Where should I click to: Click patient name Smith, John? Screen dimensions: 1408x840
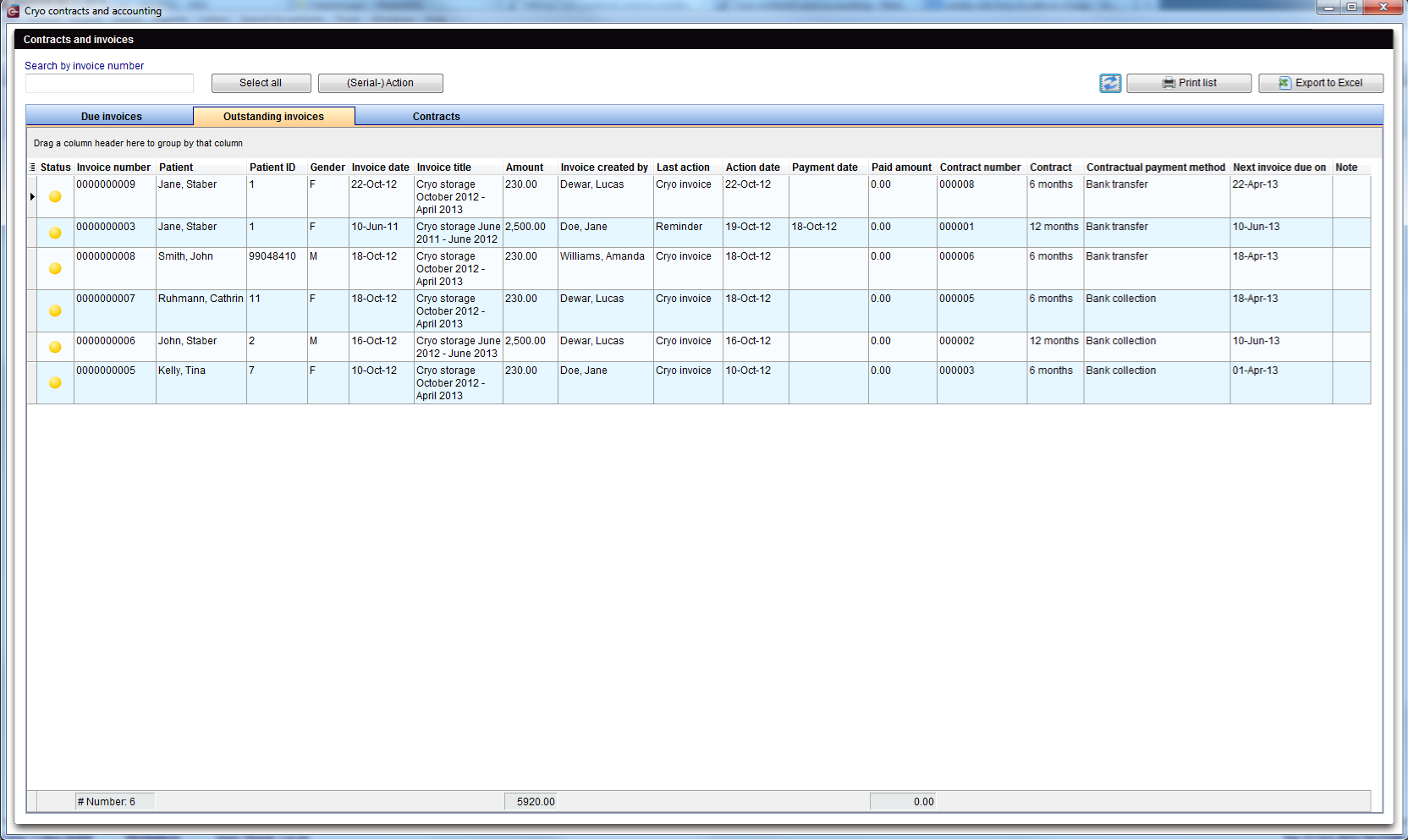[185, 256]
